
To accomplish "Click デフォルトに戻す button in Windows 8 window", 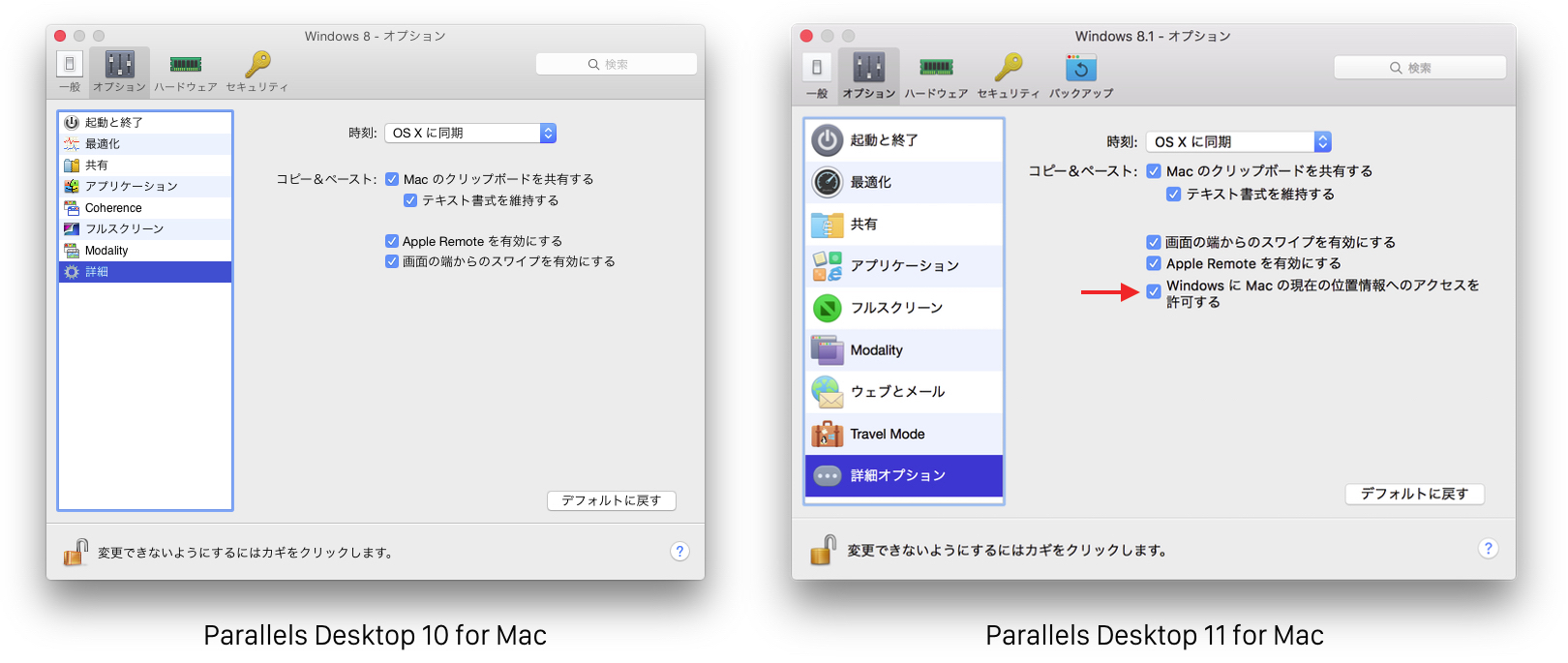I will 612,500.
